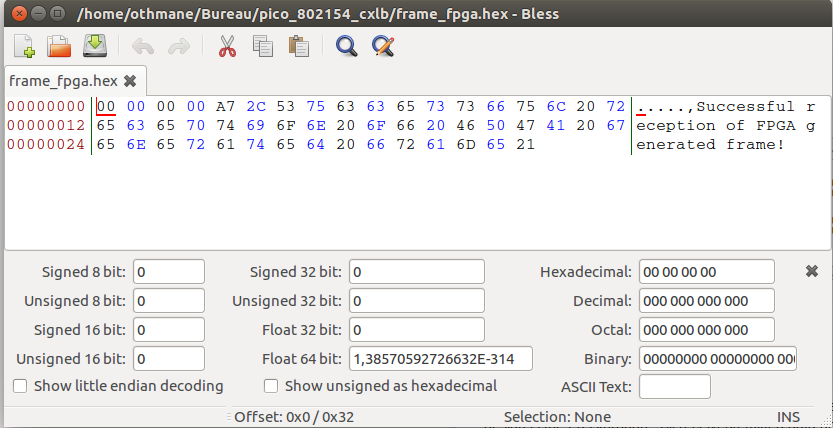This screenshot has height=428, width=833.
Task: Paste using the clipboard icon
Action: (298, 46)
